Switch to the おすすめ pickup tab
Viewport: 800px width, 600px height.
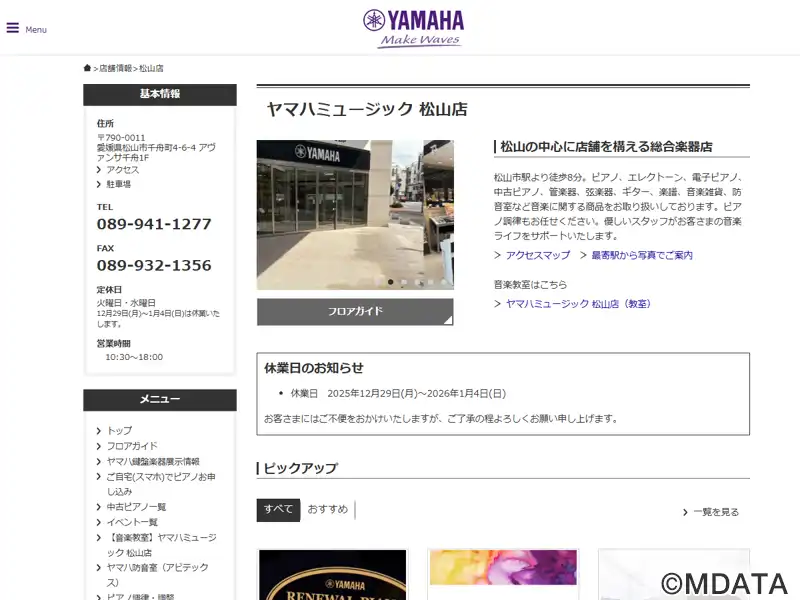(x=328, y=510)
